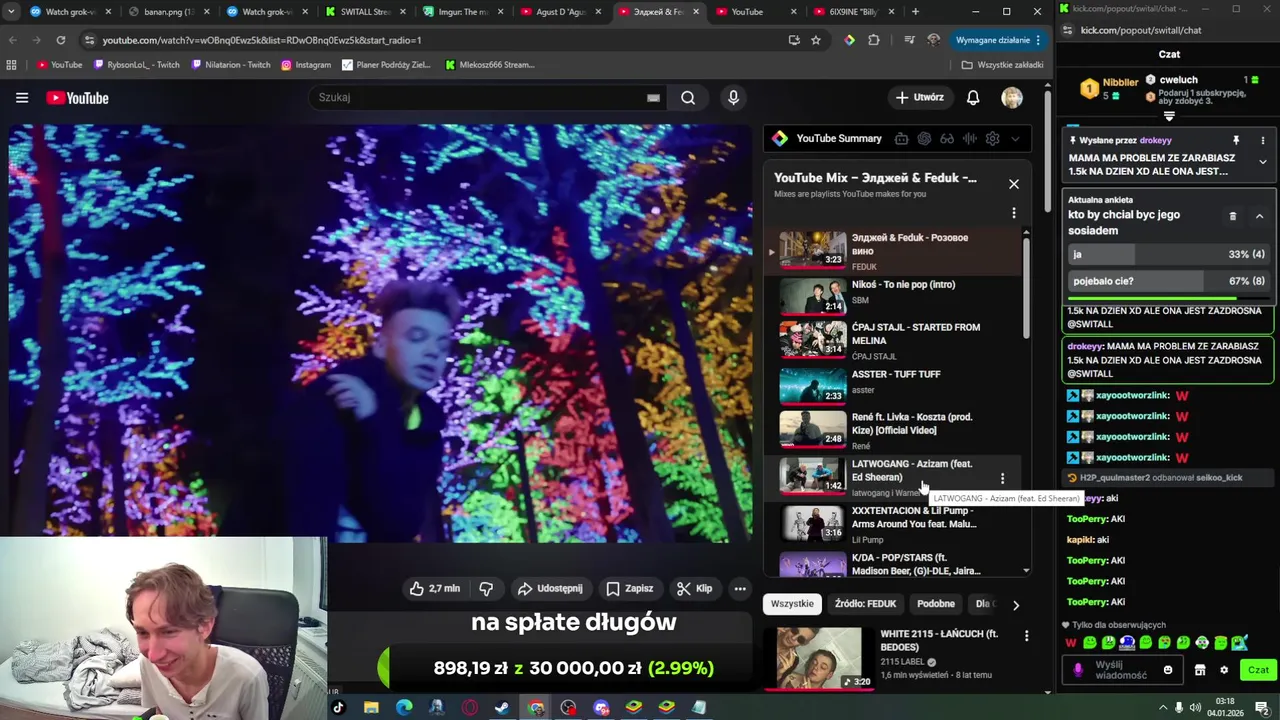Image resolution: width=1280 pixels, height=720 pixels.
Task: Delete the current poll with trash icon
Action: point(1232,216)
